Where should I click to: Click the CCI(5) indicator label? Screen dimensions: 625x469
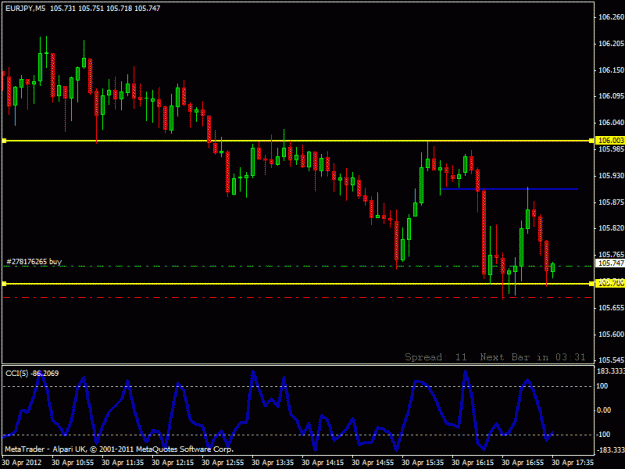32,373
